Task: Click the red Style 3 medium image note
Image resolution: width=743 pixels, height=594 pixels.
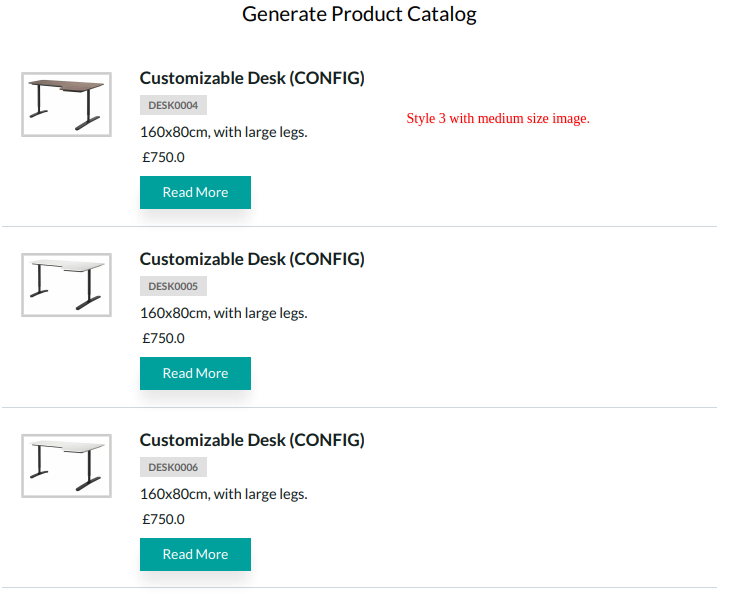Action: coord(498,118)
